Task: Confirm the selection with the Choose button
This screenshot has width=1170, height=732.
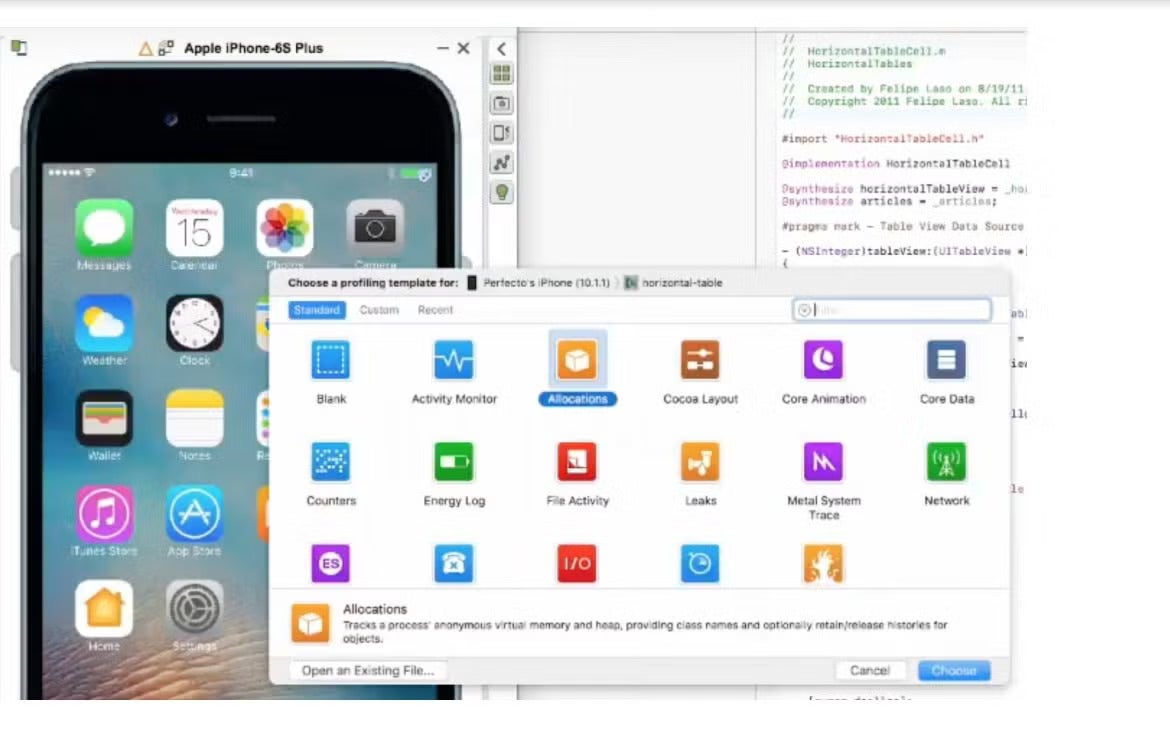Action: pyautogui.click(x=954, y=670)
